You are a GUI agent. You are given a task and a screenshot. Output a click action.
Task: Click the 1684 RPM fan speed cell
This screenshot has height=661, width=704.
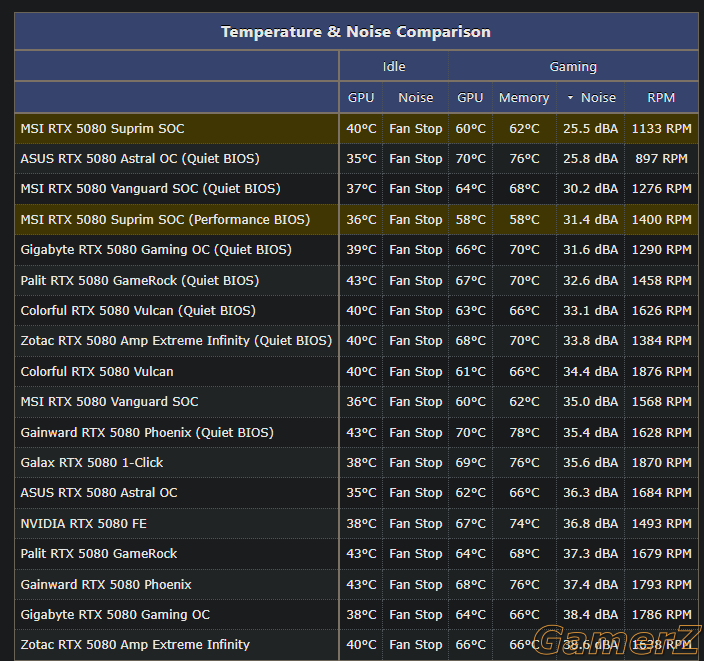point(661,493)
